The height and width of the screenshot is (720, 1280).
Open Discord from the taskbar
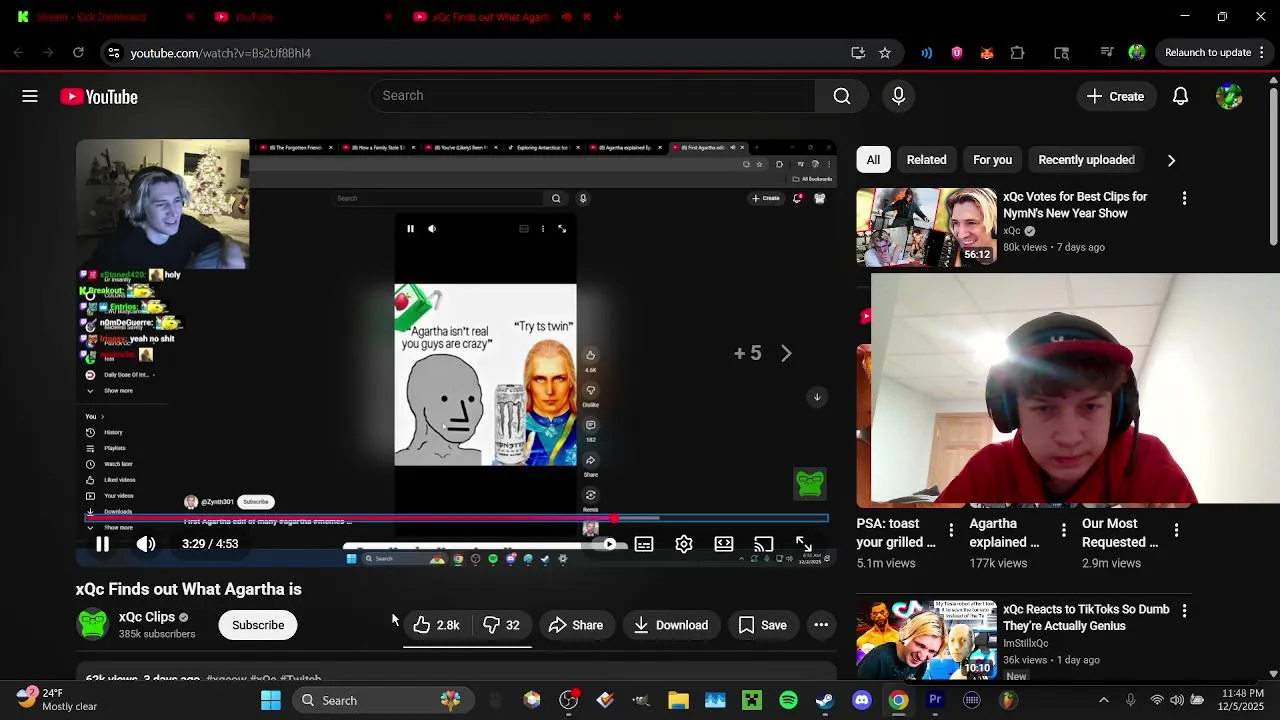862,700
